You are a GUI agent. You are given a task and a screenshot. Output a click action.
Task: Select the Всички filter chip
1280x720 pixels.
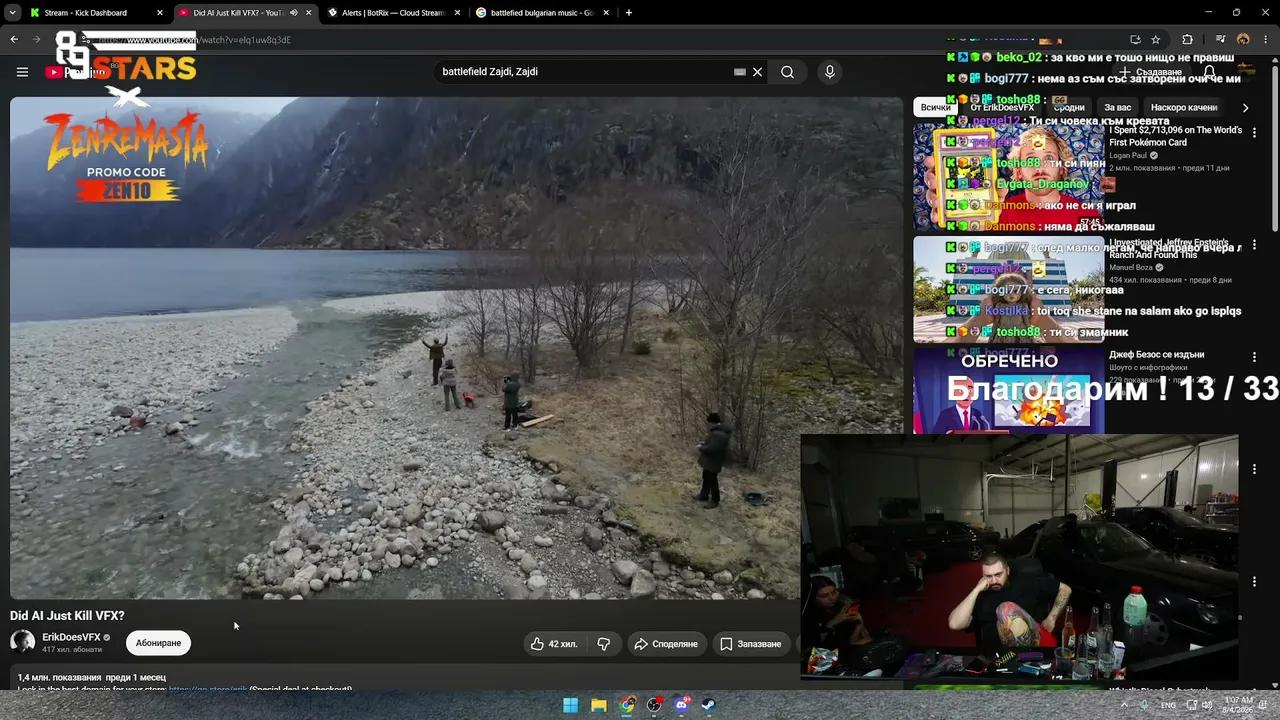point(935,107)
